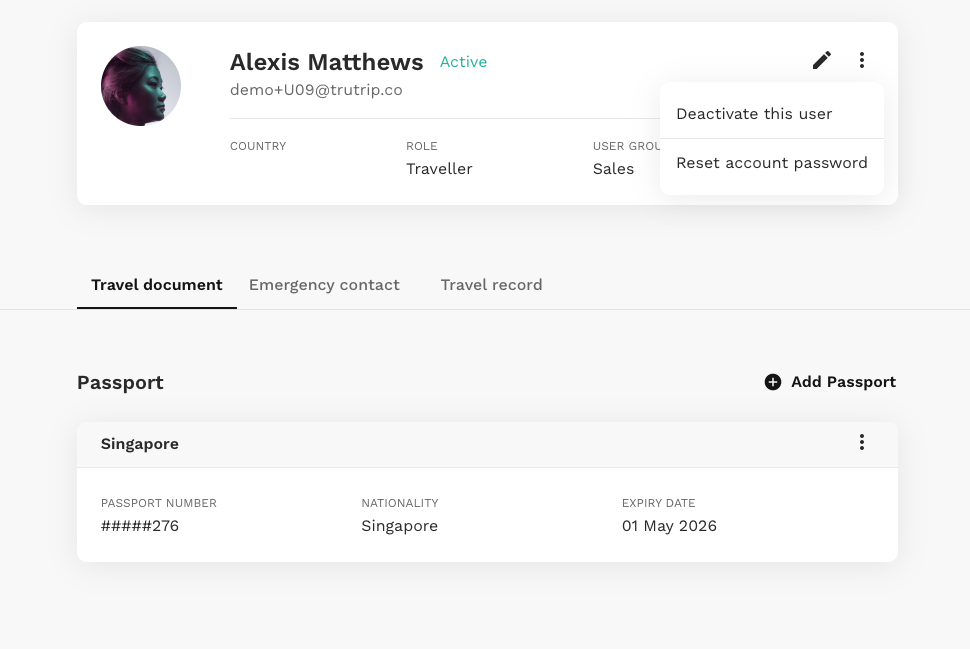Go to the Travel record tab
Image resolution: width=970 pixels, height=649 pixels.
point(491,285)
